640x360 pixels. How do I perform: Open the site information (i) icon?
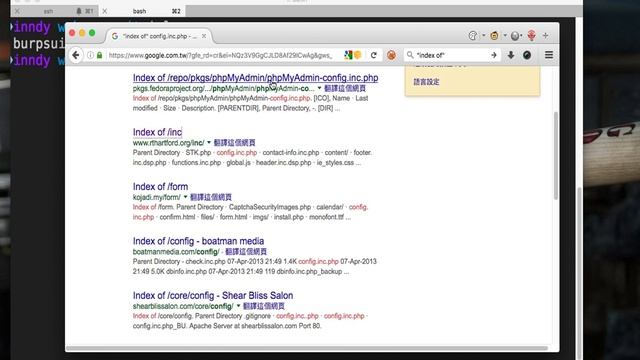click(90, 55)
